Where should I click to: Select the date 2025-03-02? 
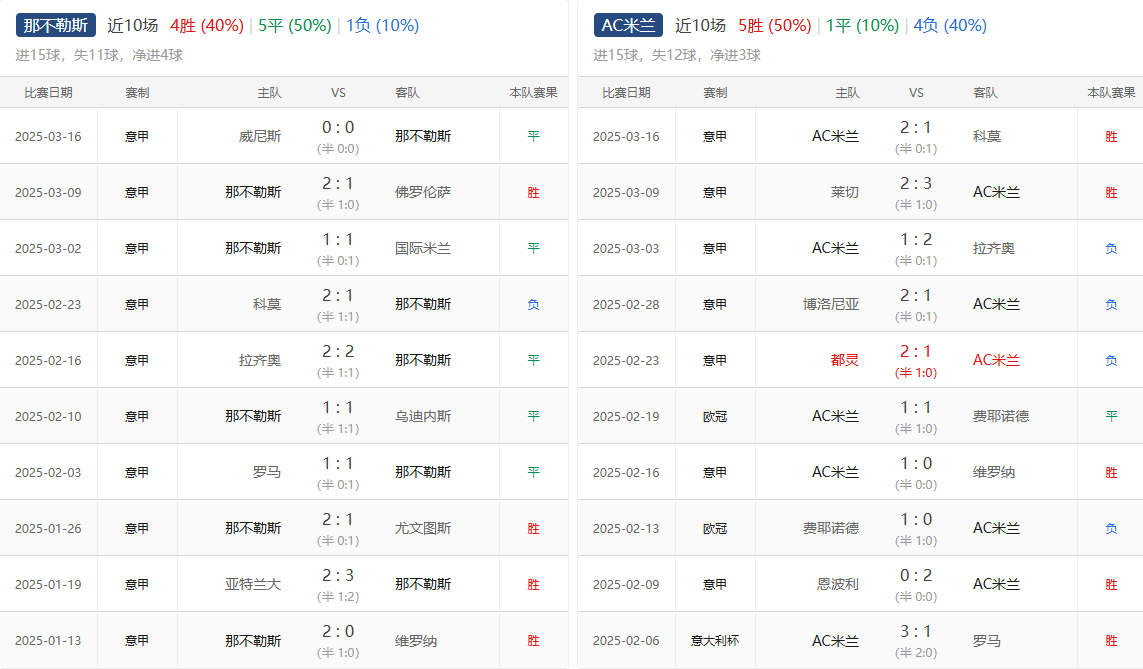pyautogui.click(x=48, y=249)
